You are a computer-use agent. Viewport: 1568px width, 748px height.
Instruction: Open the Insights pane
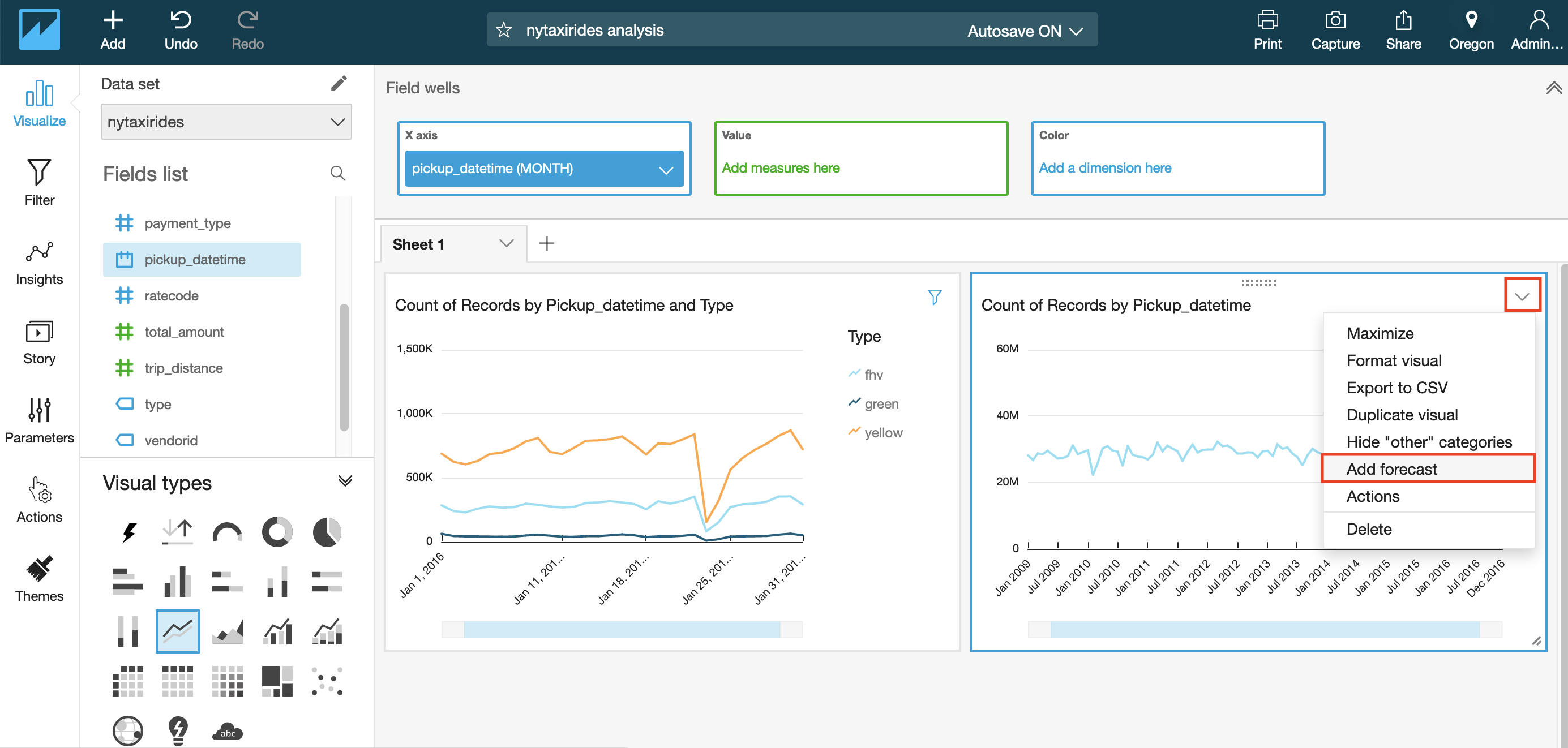[40, 263]
